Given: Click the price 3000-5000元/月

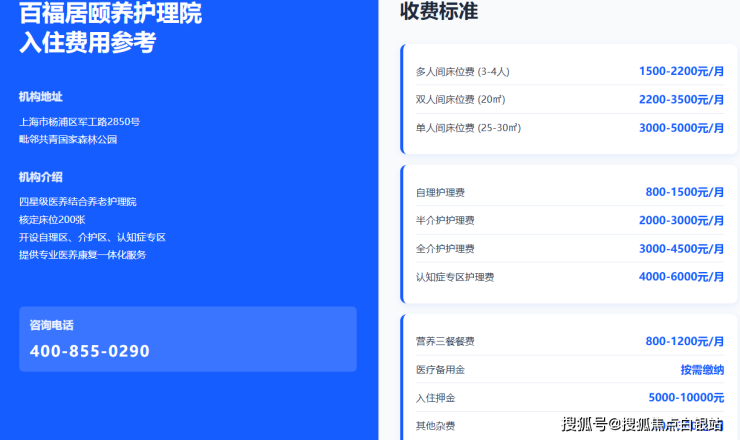Looking at the screenshot, I should pos(681,128).
